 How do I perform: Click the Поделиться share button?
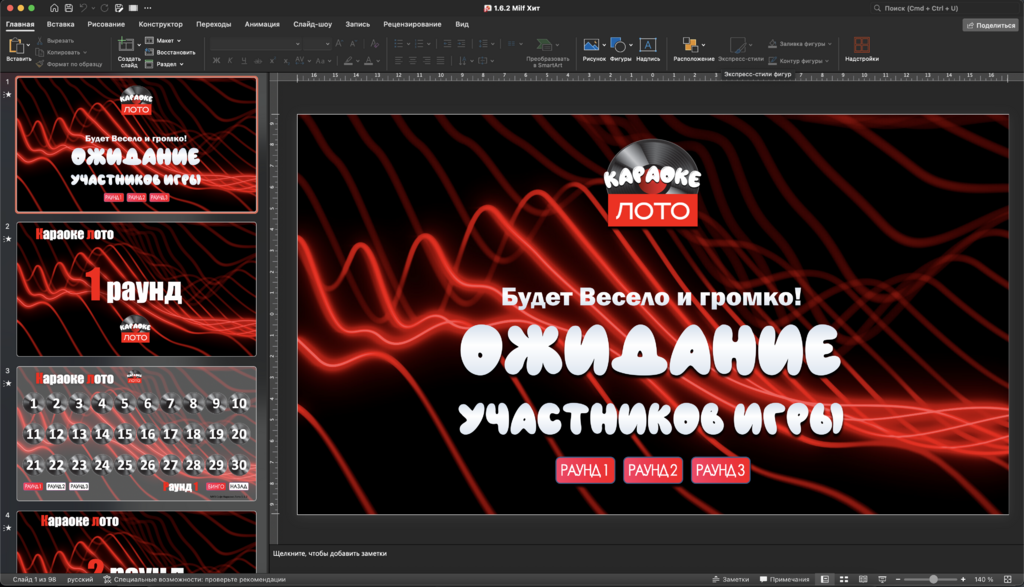tap(991, 25)
